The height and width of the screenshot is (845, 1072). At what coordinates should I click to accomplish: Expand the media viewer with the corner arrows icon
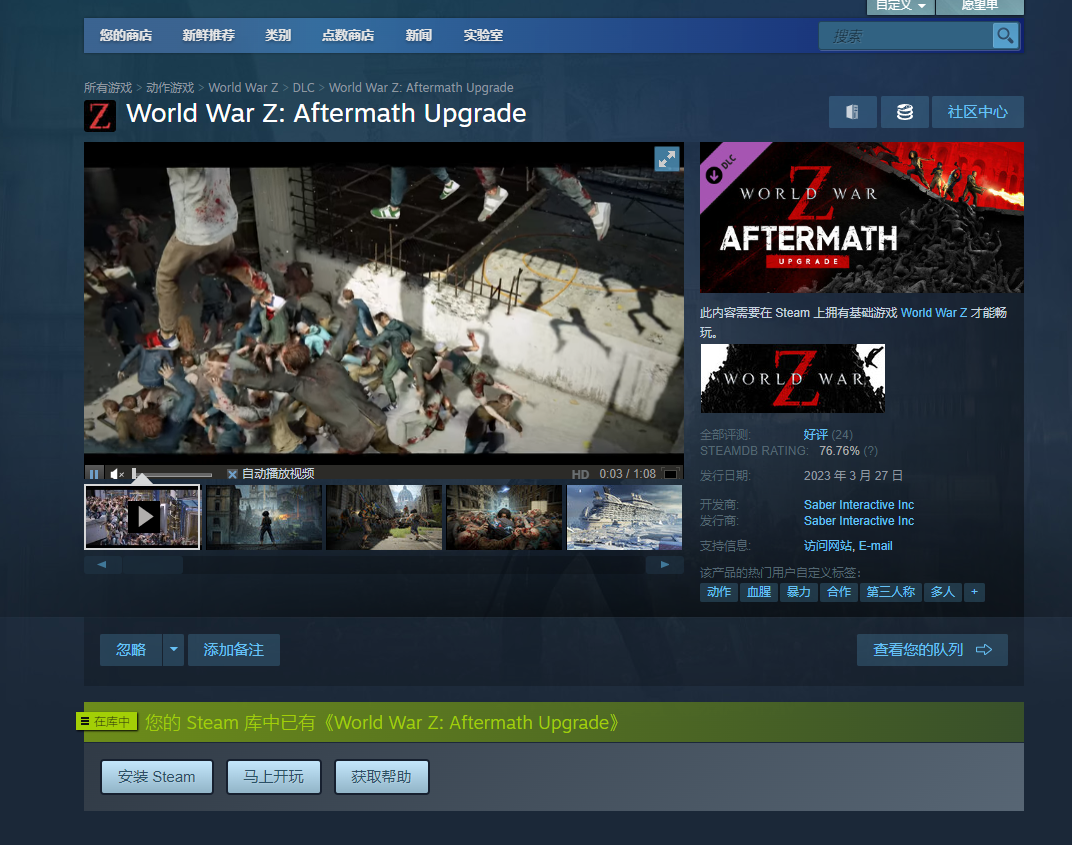(667, 158)
